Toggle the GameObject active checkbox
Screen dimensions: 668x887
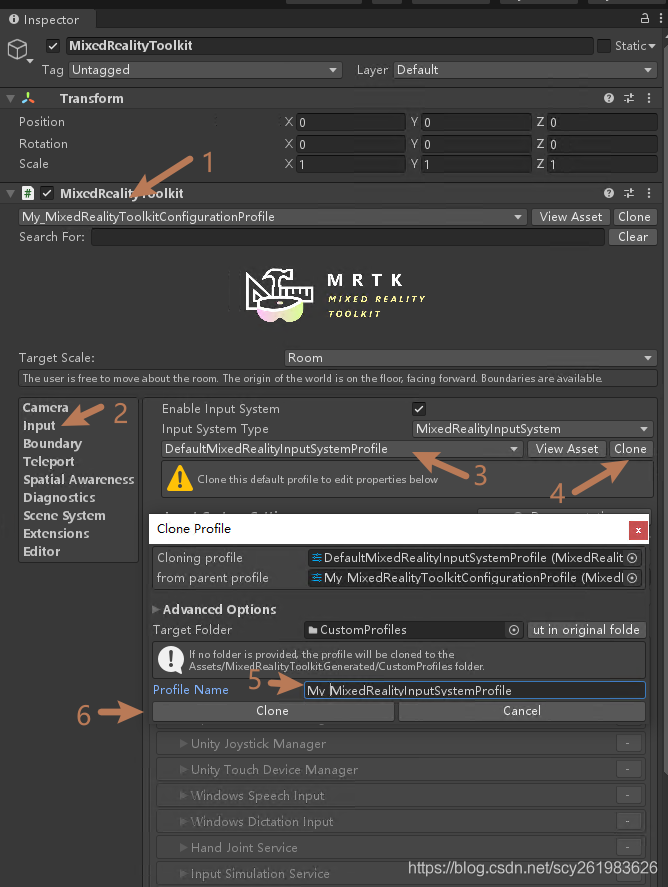(x=53, y=46)
